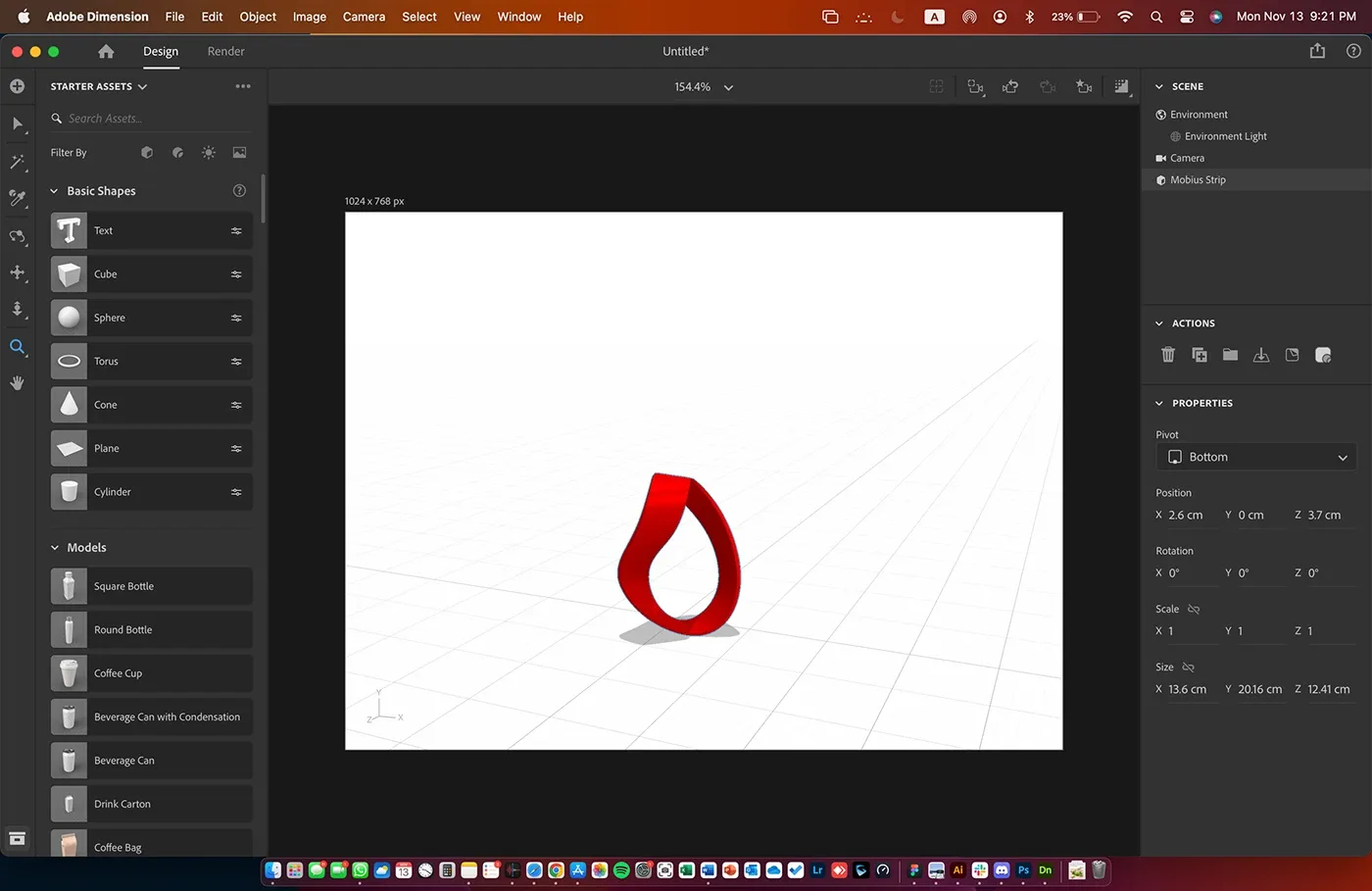The image size is (1372, 891).
Task: Select the Orbit camera tool
Action: coord(17,236)
